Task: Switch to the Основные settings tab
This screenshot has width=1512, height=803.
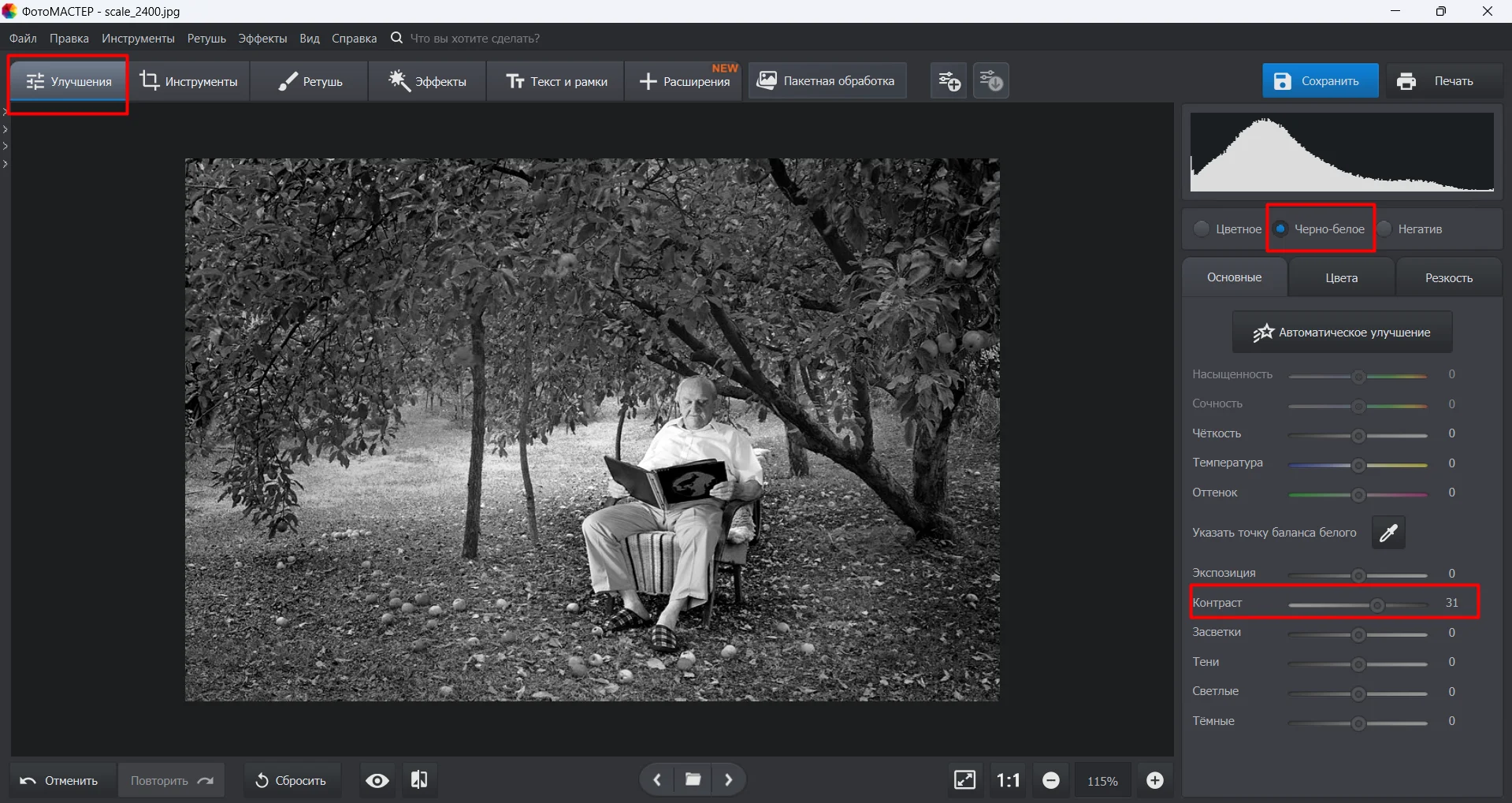Action: click(1235, 277)
